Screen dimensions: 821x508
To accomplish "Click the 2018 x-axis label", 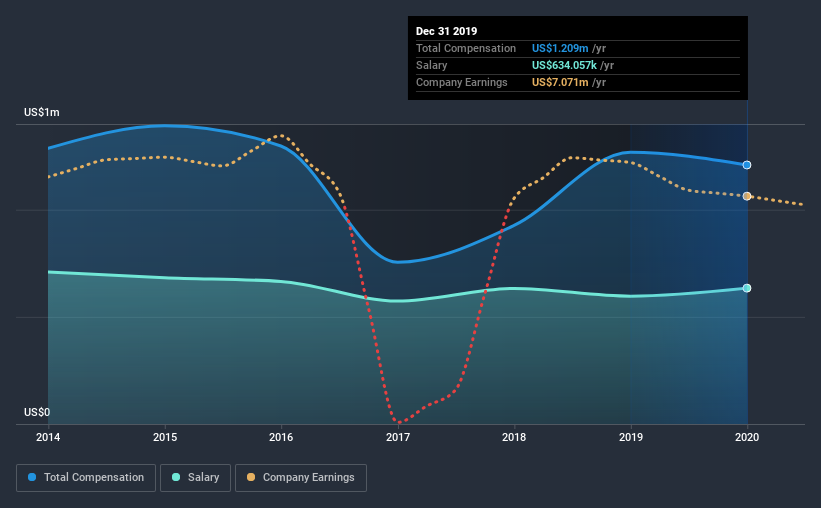I will [x=514, y=437].
